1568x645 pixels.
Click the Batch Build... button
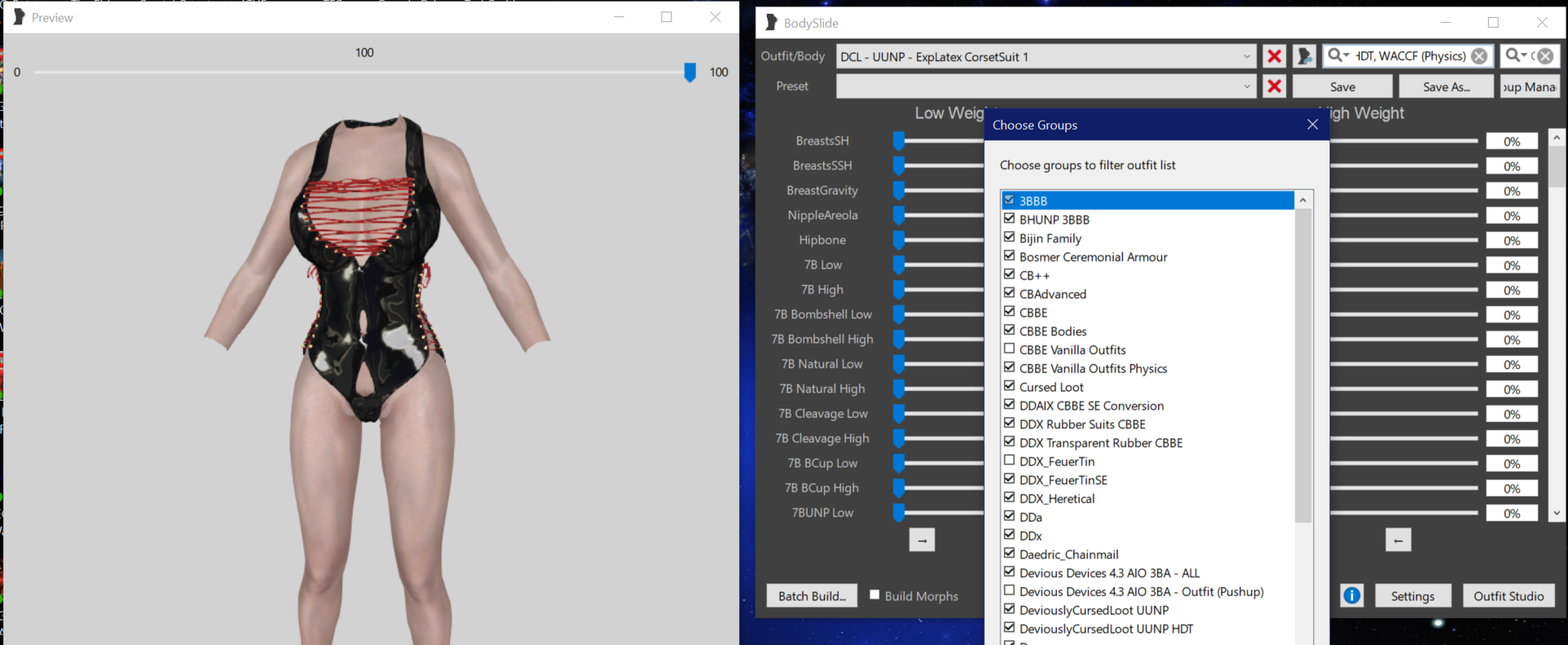tap(812, 595)
